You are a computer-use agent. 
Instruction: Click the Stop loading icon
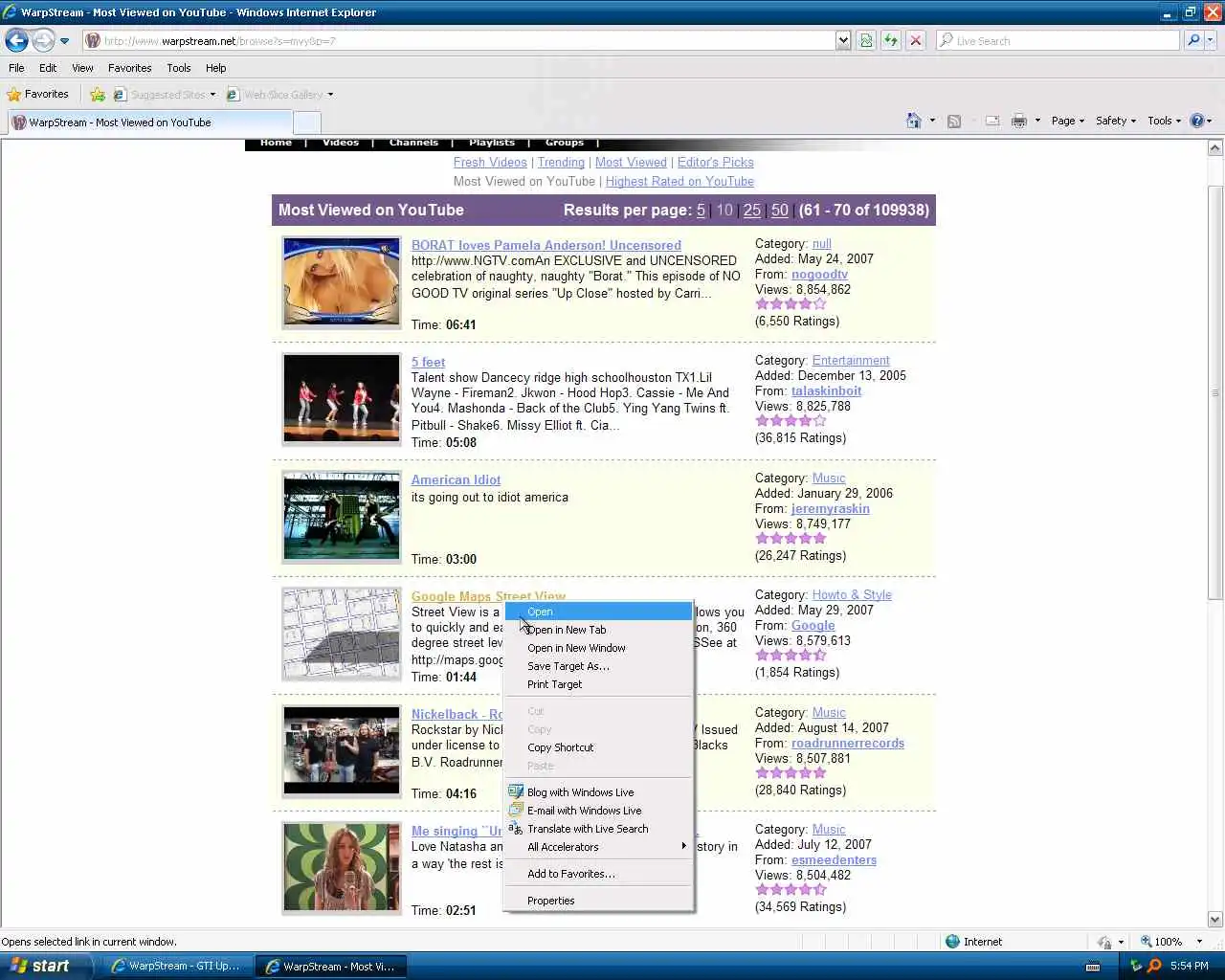coord(916,40)
